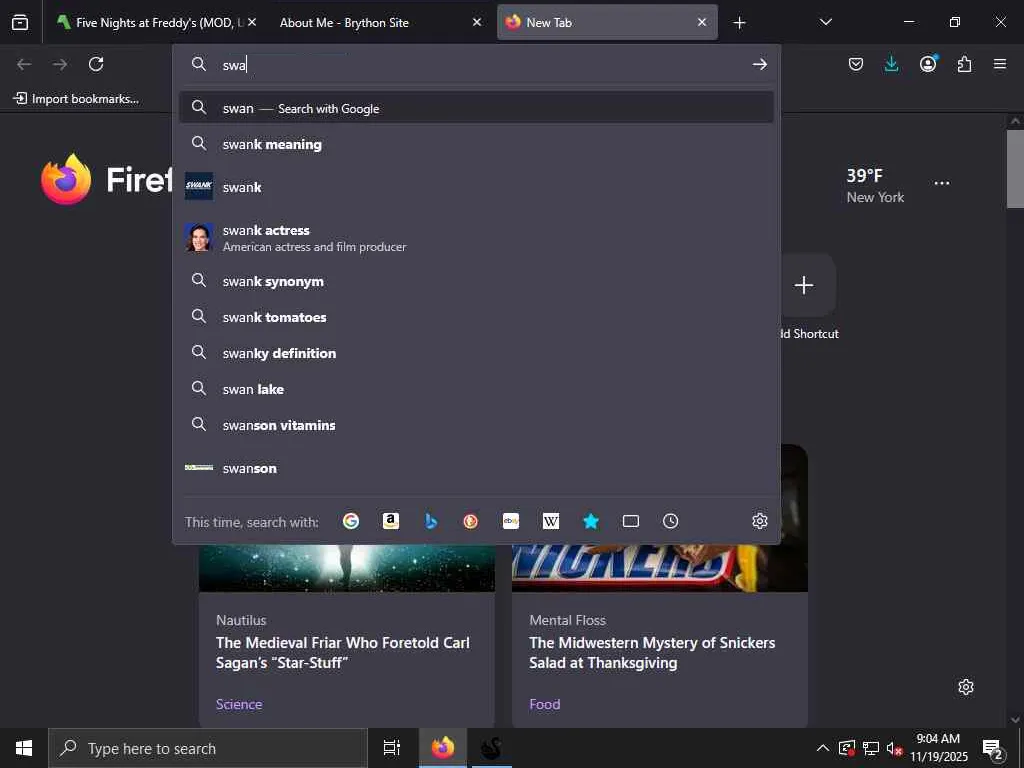
Task: Choose the swan lake suggestion
Action: tap(476, 389)
